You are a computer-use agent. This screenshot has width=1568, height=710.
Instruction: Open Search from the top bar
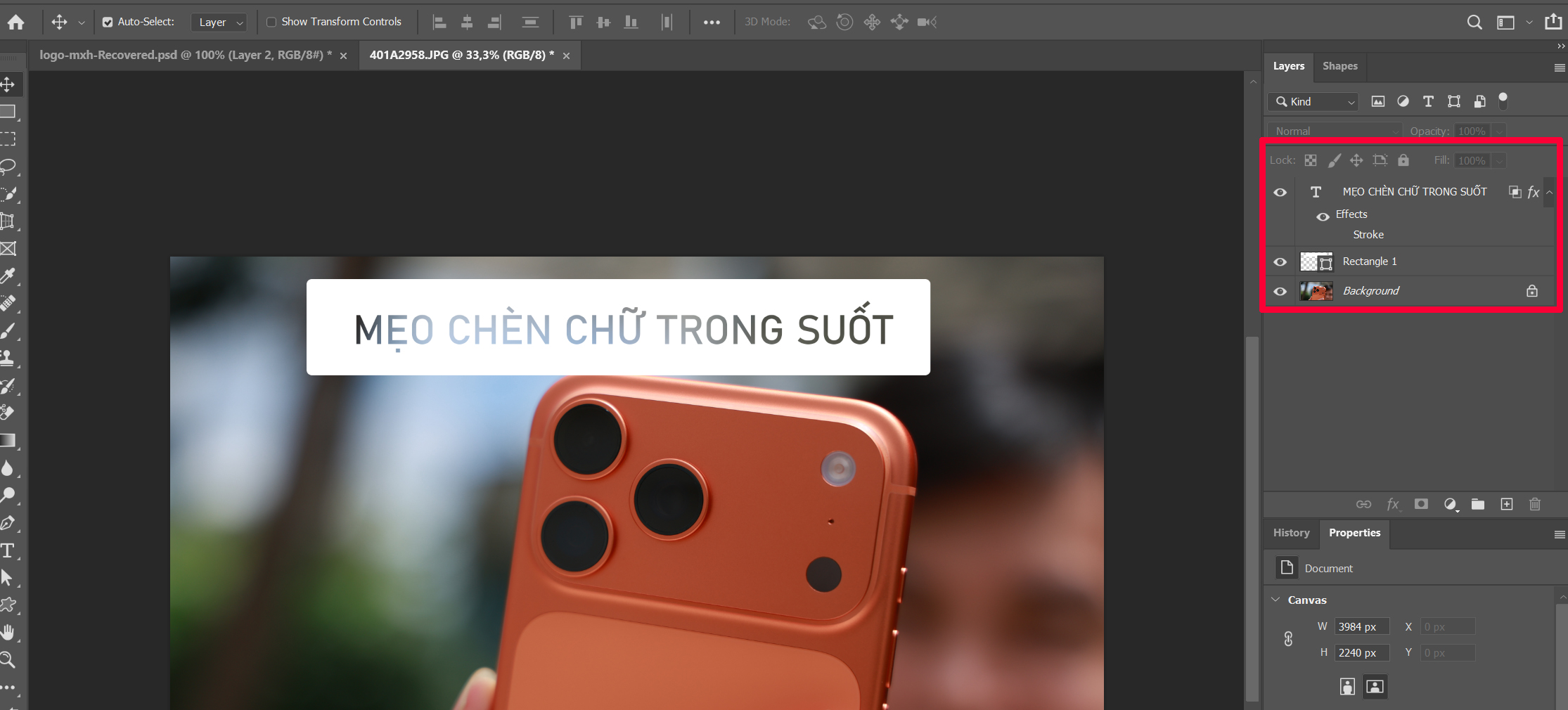click(x=1474, y=22)
